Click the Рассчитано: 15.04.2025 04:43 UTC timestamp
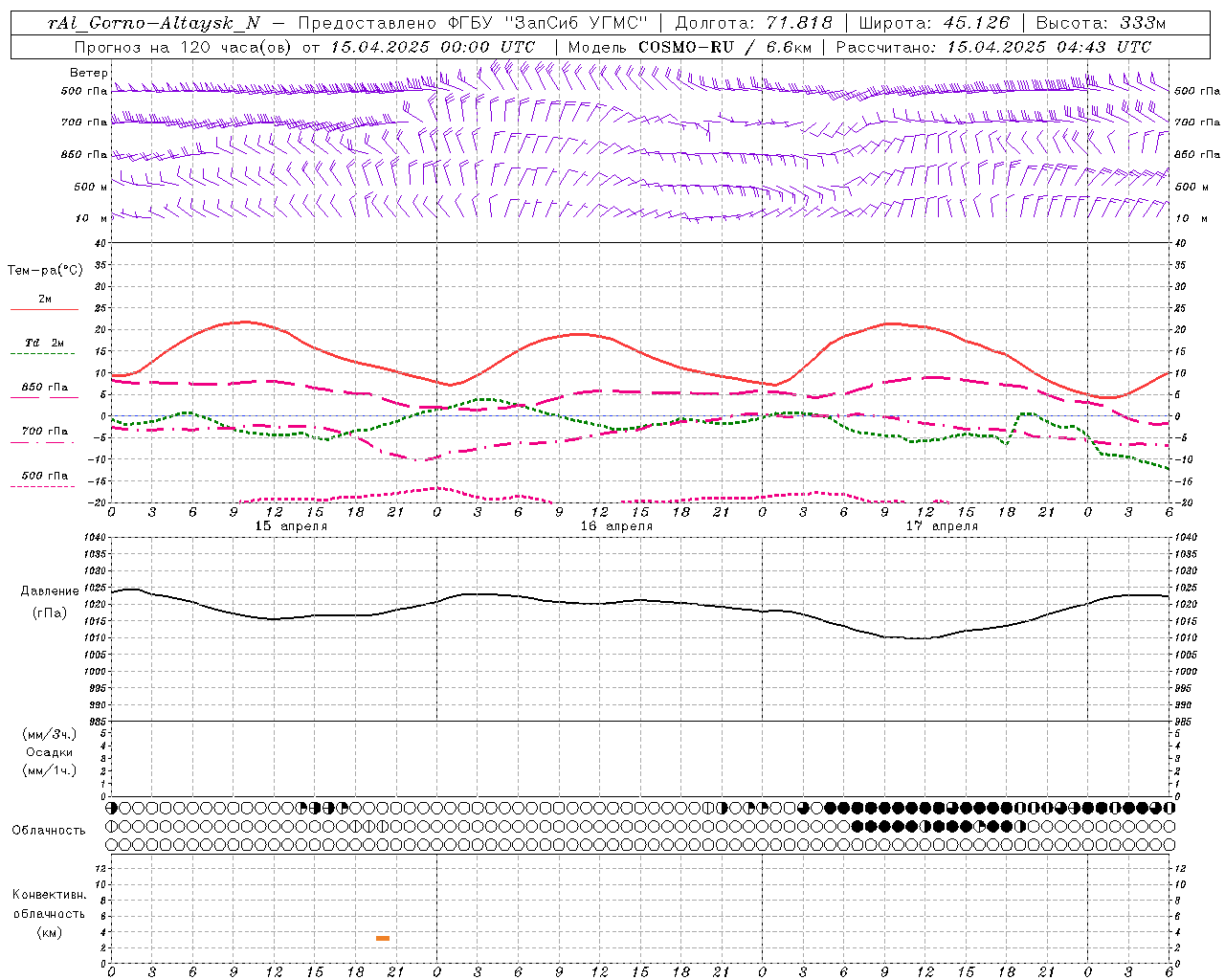Screen dimensions: 1225x980 (993, 47)
